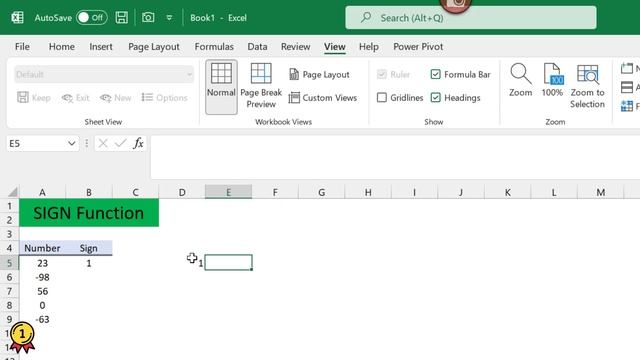Select column C header

click(136, 192)
